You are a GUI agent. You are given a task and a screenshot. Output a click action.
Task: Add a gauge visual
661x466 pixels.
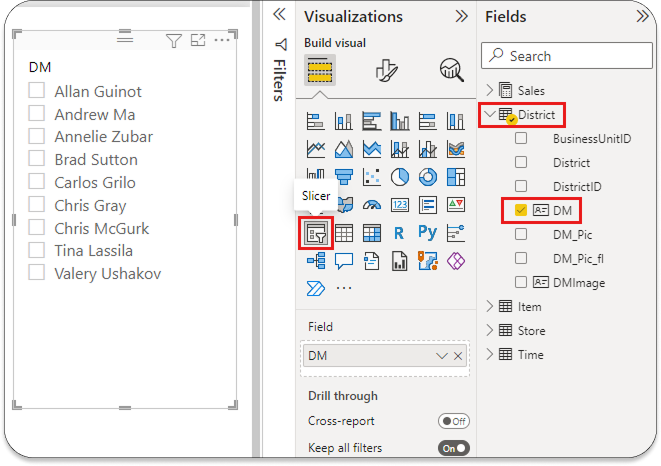(x=372, y=205)
